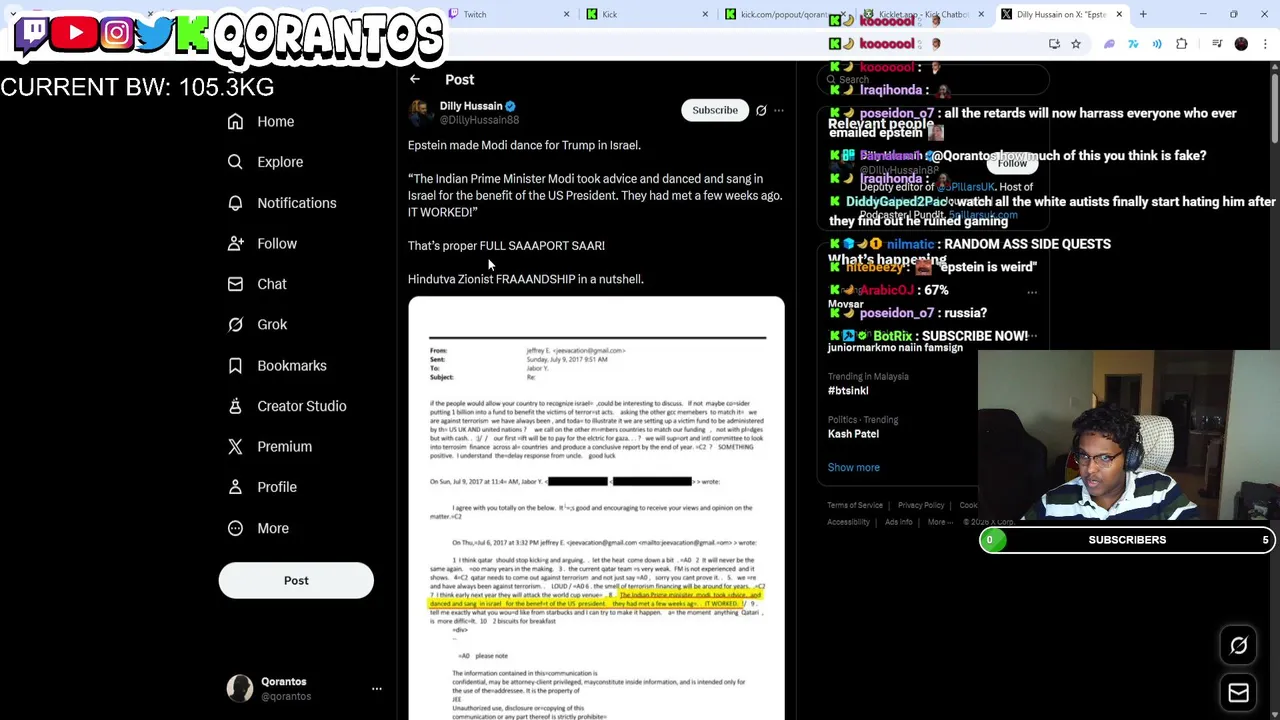Click the white Post button in sidebar
The width and height of the screenshot is (1280, 720).
click(296, 580)
